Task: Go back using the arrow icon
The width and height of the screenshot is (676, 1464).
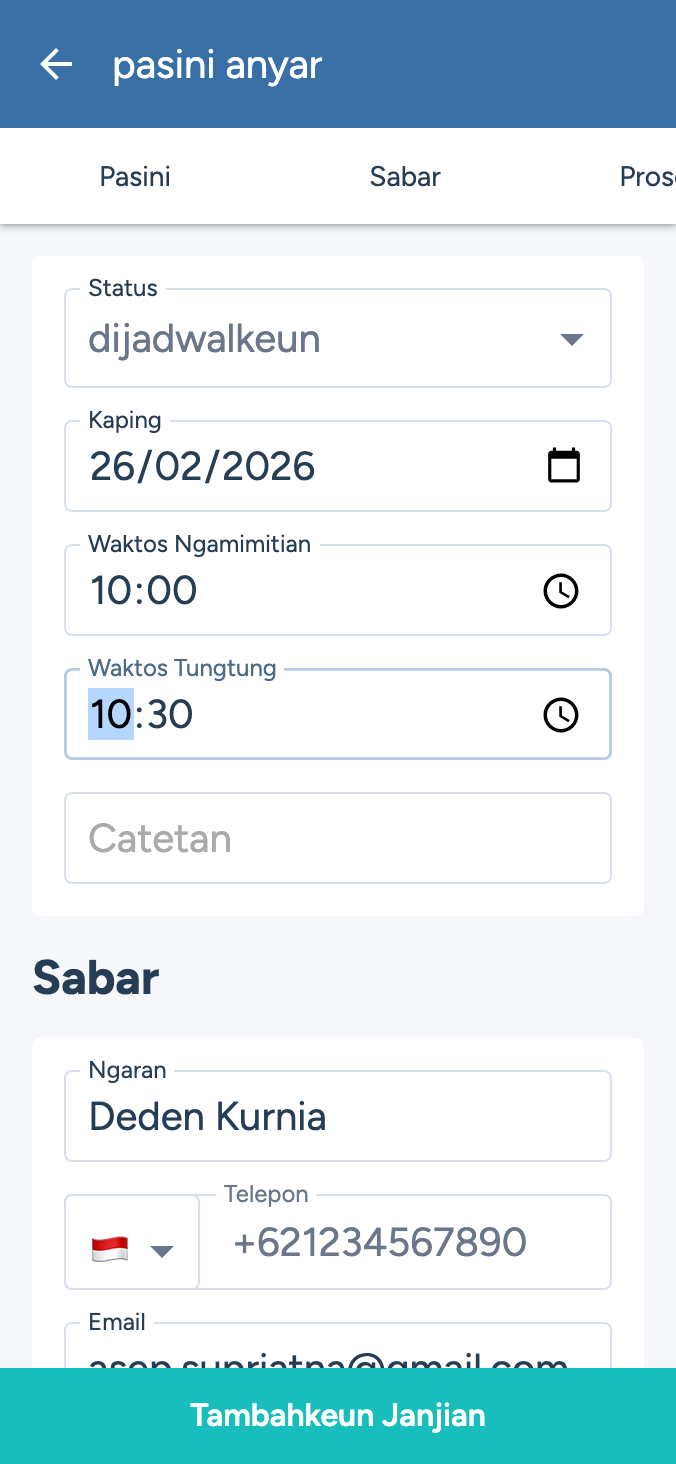Action: point(56,65)
